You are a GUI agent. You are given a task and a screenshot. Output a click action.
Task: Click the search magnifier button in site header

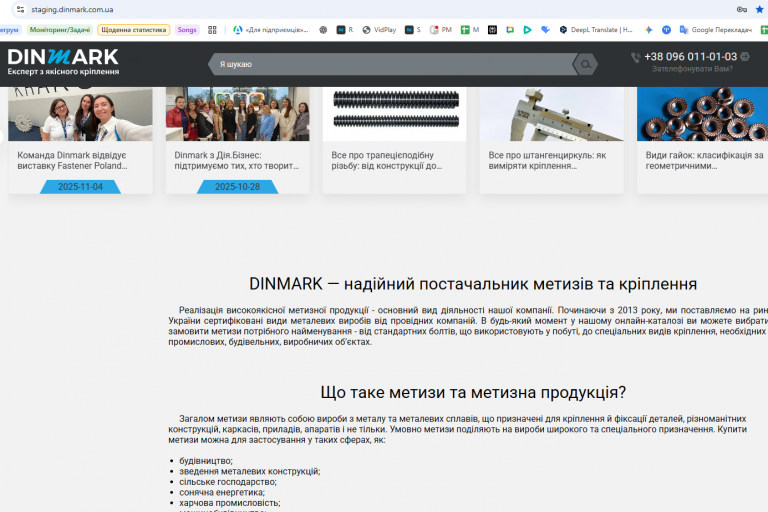tap(585, 64)
